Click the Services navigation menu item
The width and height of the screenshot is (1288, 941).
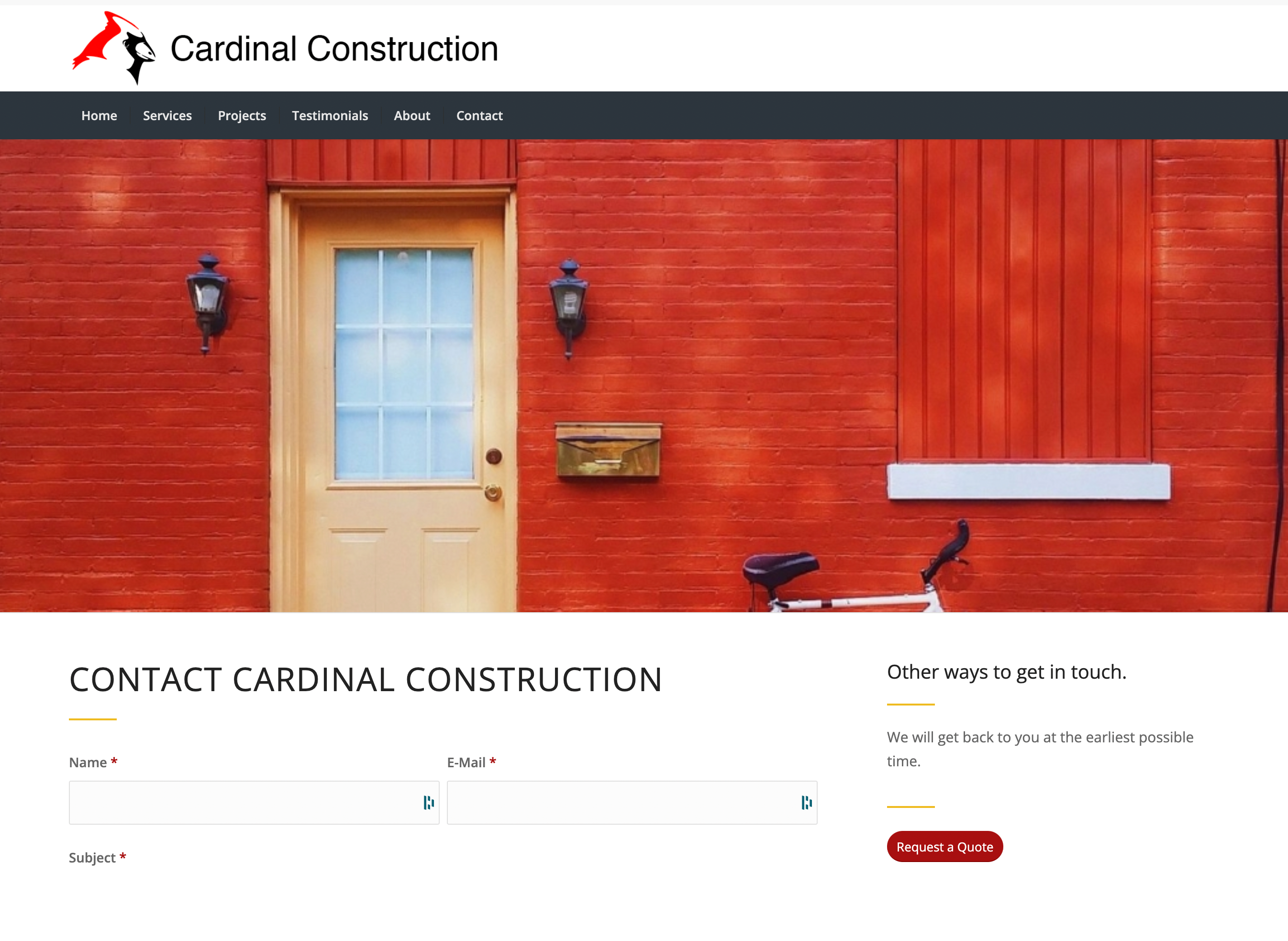coord(167,114)
